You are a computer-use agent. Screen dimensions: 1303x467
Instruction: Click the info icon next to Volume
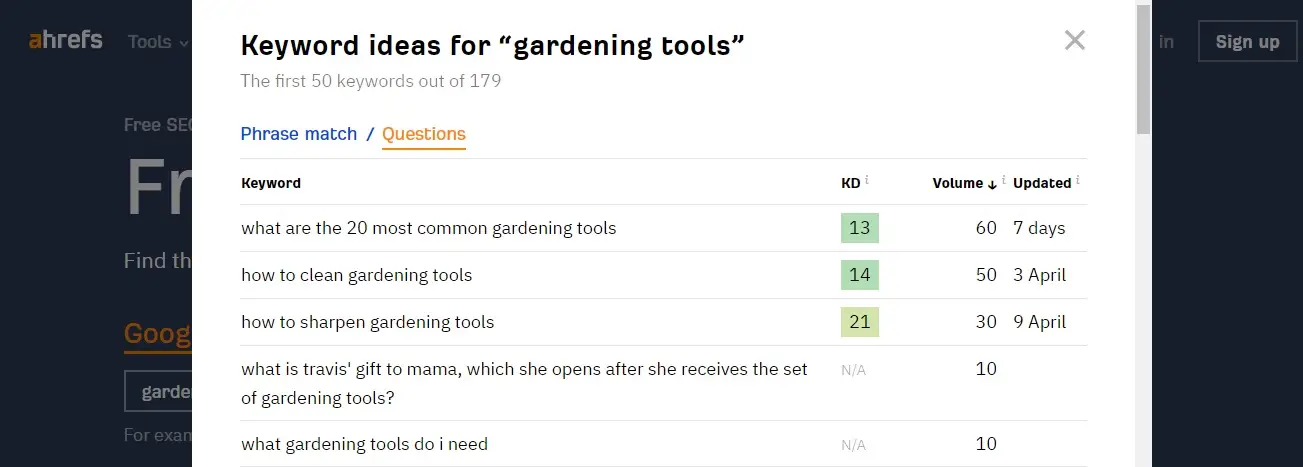pos(1003,181)
